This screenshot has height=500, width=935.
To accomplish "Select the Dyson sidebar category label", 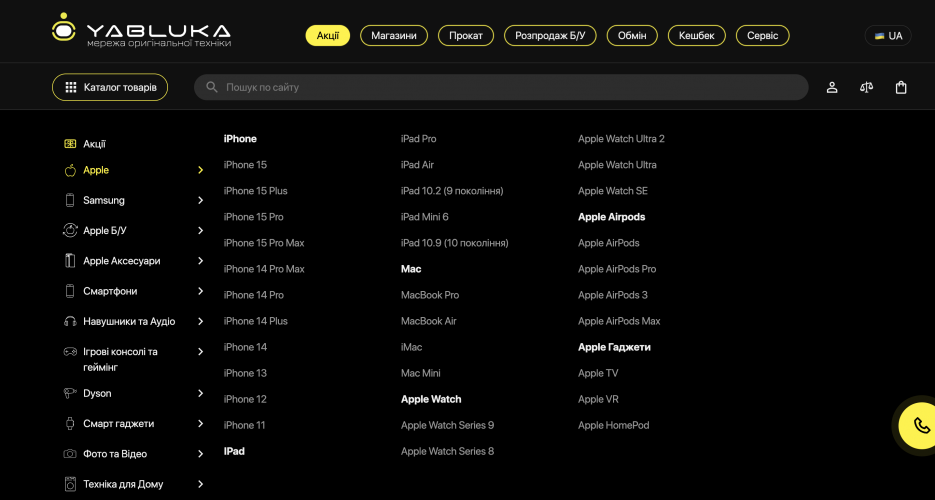I will point(97,393).
